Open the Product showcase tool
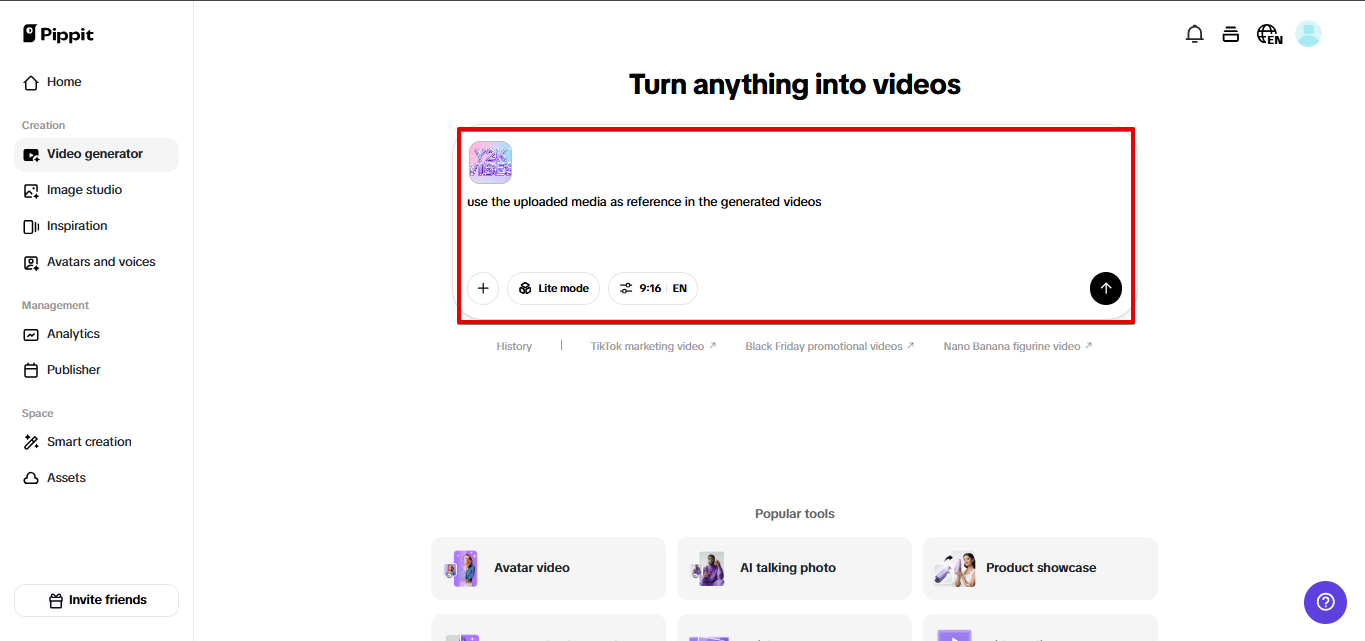This screenshot has height=641, width=1365. (1040, 568)
